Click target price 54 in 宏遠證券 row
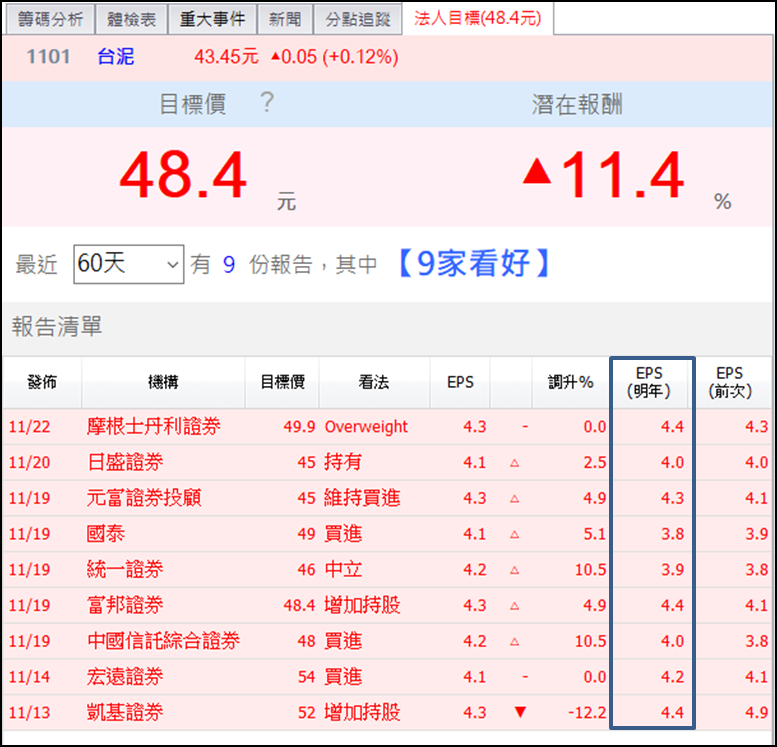The height and width of the screenshot is (747, 777). (x=306, y=677)
